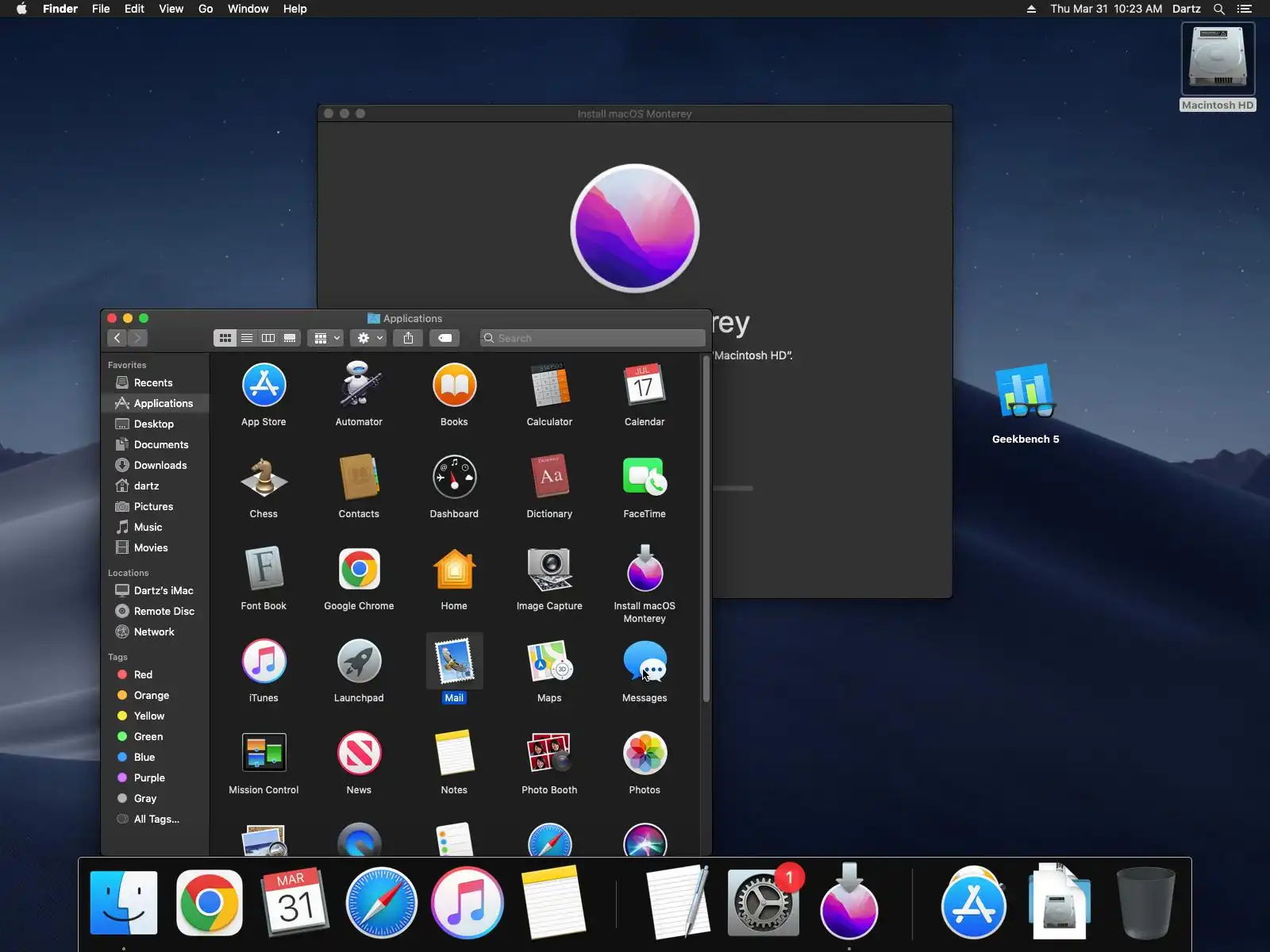Open the Go menu
1270x952 pixels.
click(x=206, y=9)
